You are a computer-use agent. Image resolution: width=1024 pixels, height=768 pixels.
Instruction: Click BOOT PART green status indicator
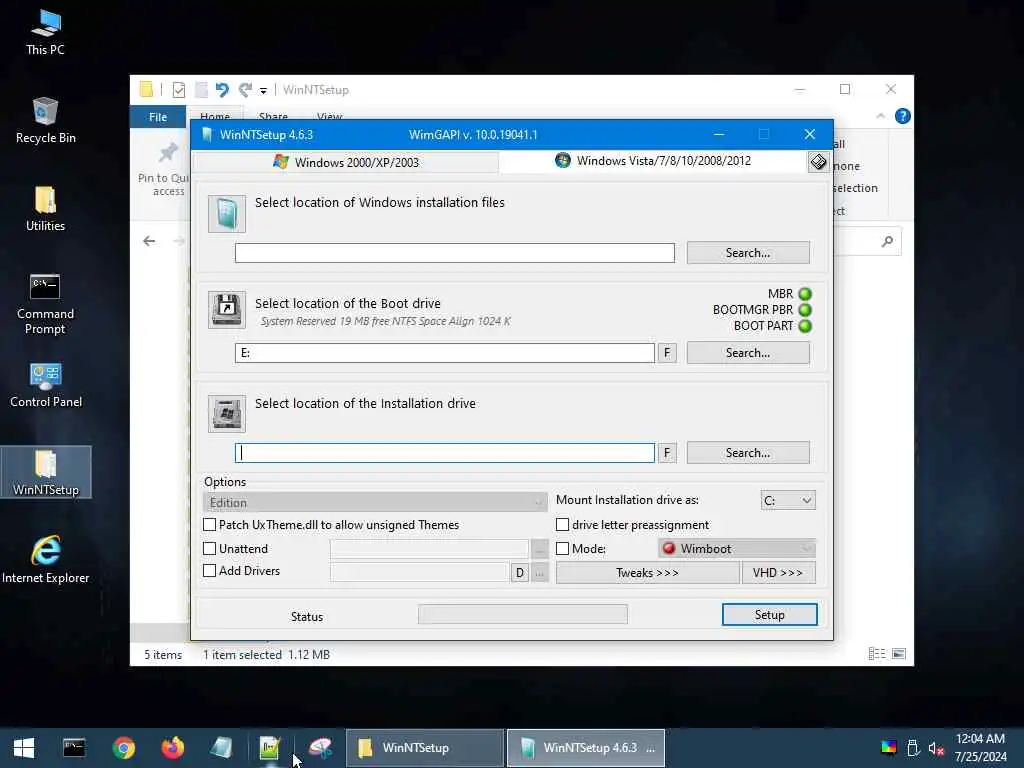coord(805,326)
